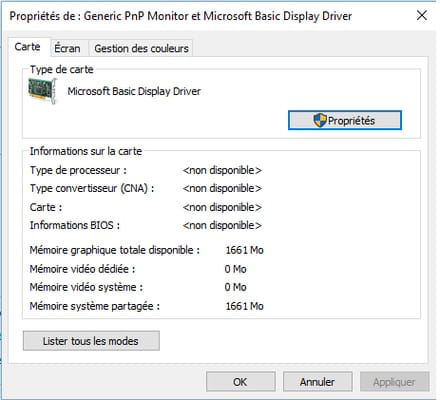440x400 pixels.
Task: Click the Mémoire système partagée value
Action: [244, 306]
